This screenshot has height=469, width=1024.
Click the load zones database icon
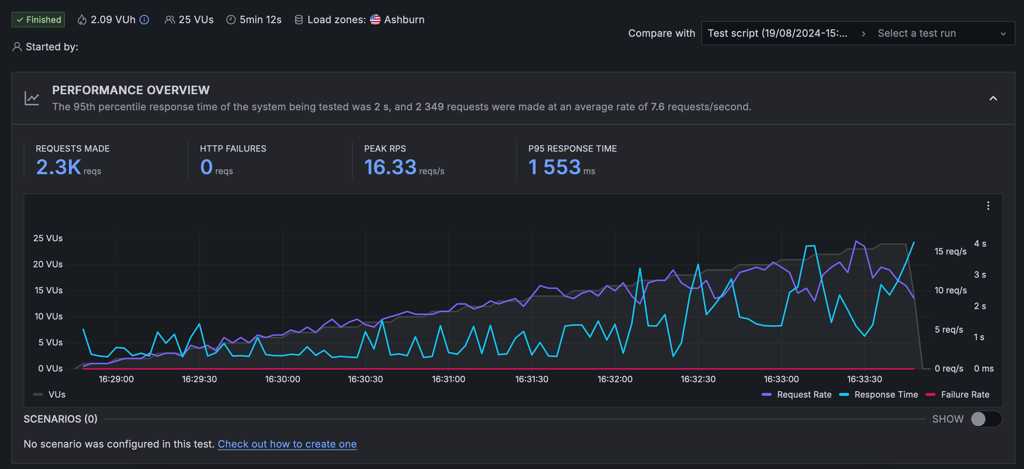click(298, 20)
